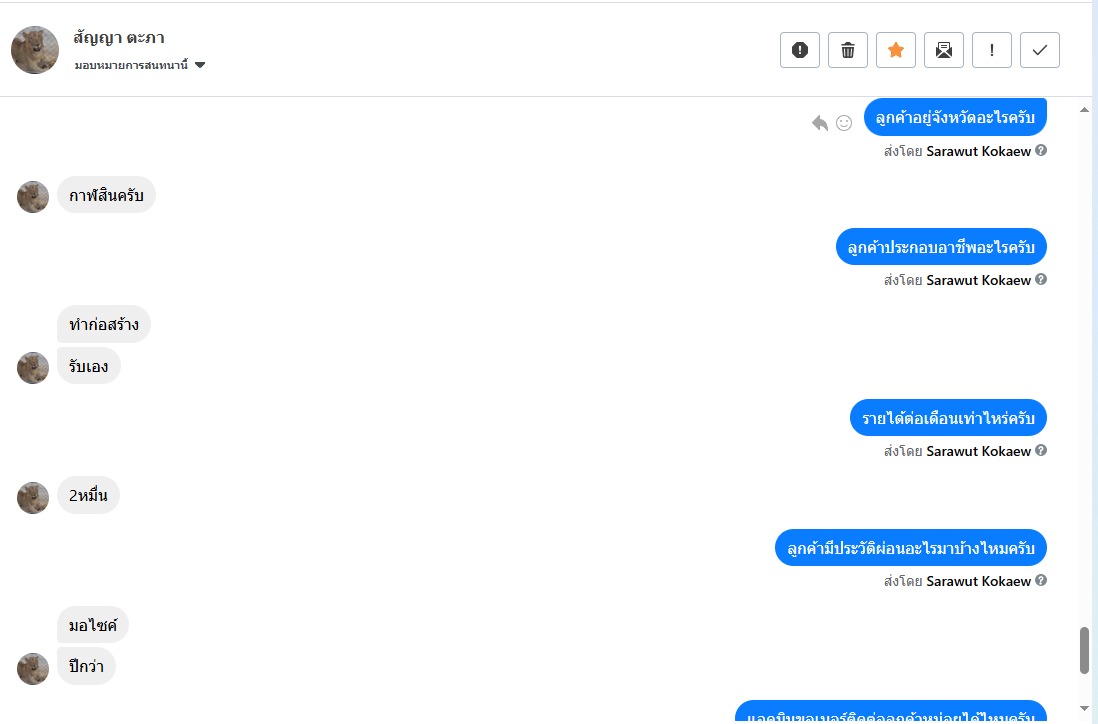The image size is (1098, 724).
Task: Open the header profile picture thumbnail
Action: tap(35, 50)
